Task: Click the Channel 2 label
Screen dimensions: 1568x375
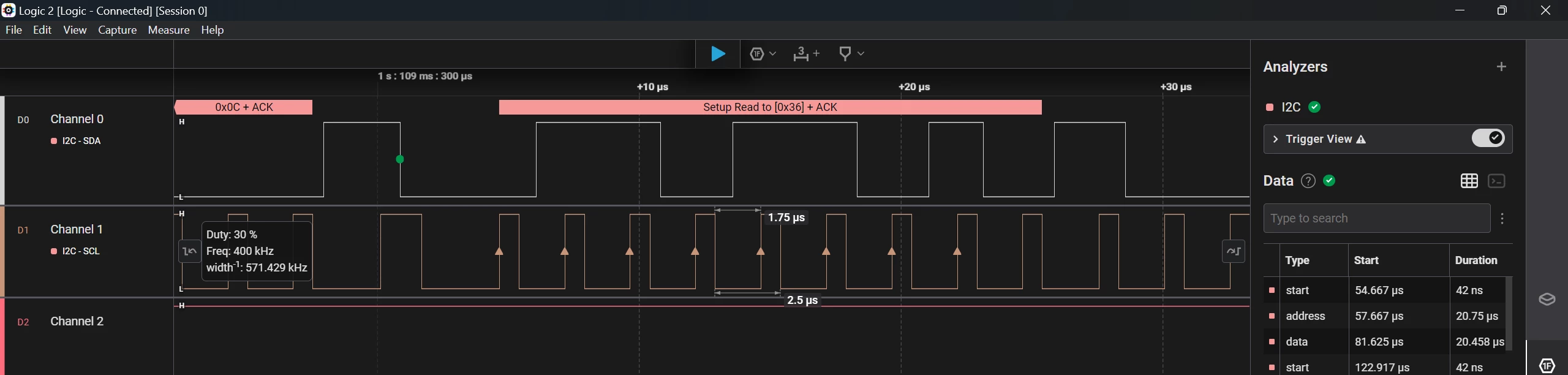Action: 77,321
